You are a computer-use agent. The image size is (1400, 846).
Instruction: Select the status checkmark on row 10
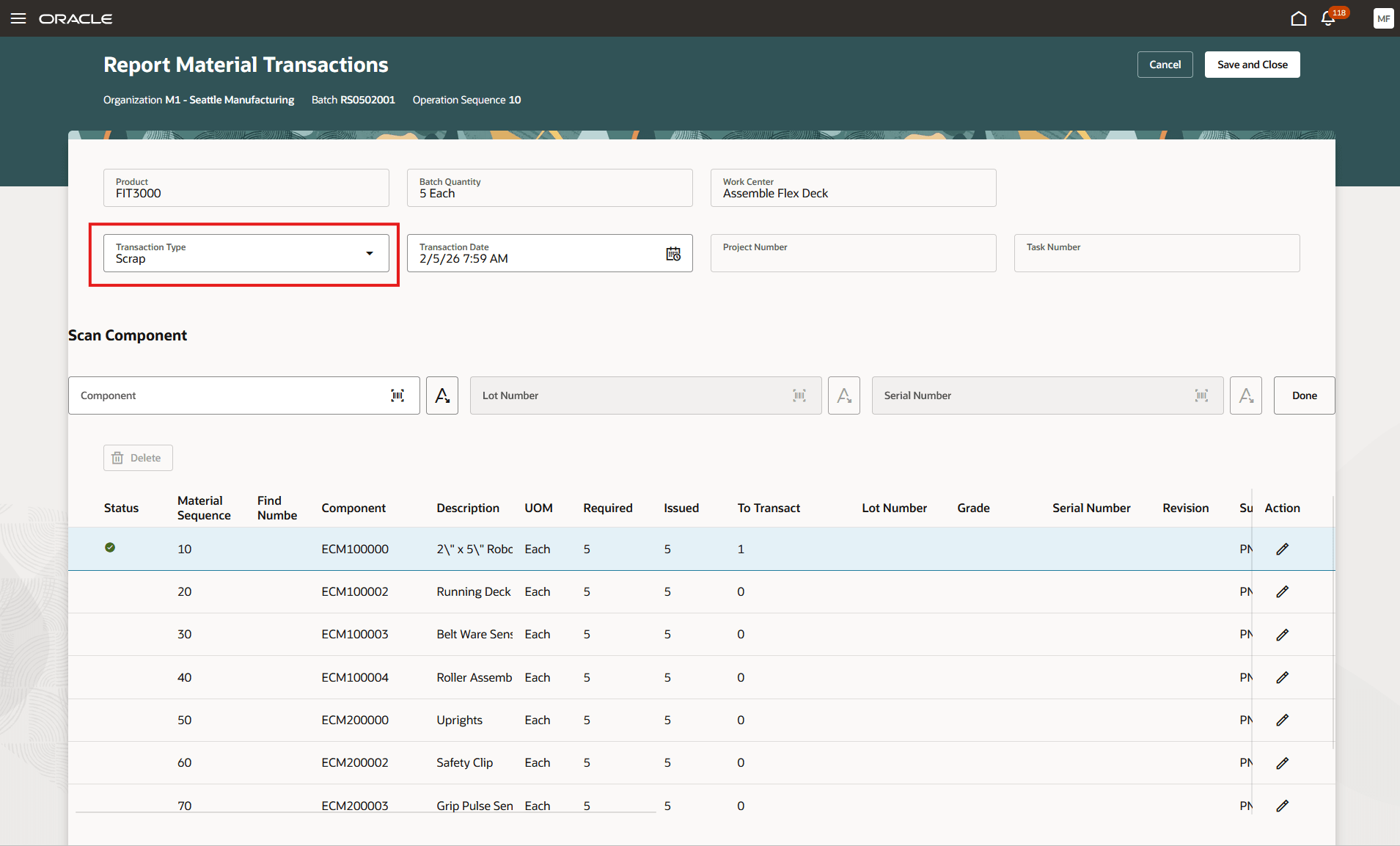[110, 547]
